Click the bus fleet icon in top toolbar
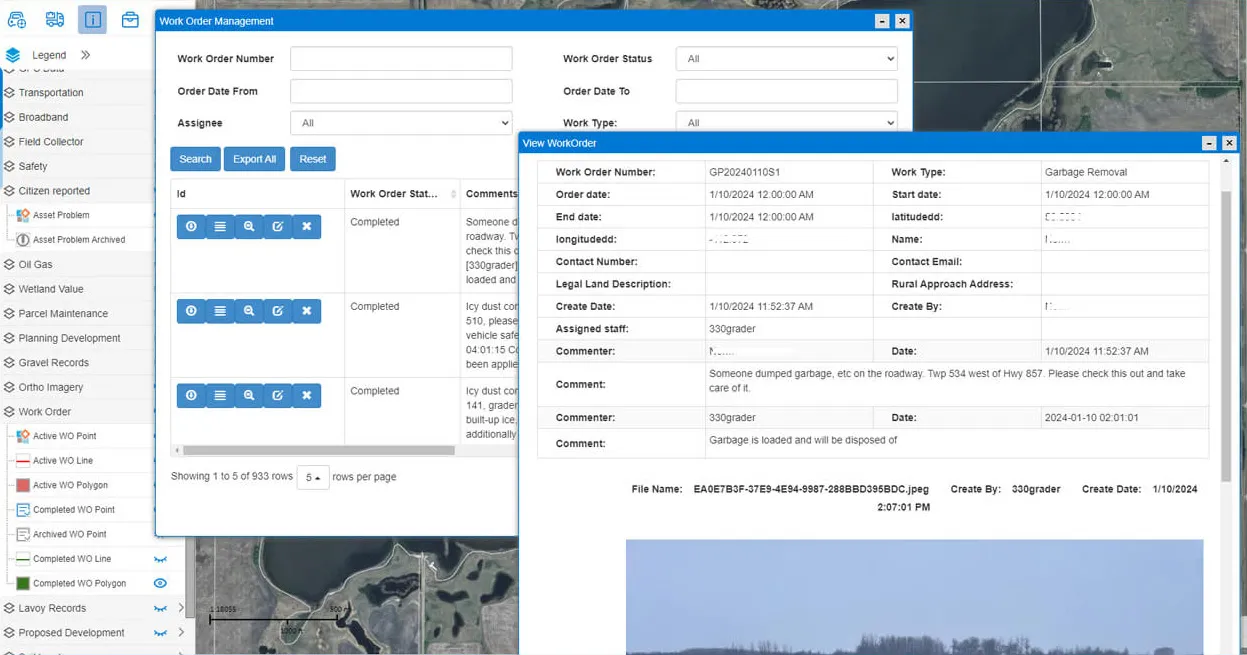Screen dimensions: 1247x655 coord(55,19)
